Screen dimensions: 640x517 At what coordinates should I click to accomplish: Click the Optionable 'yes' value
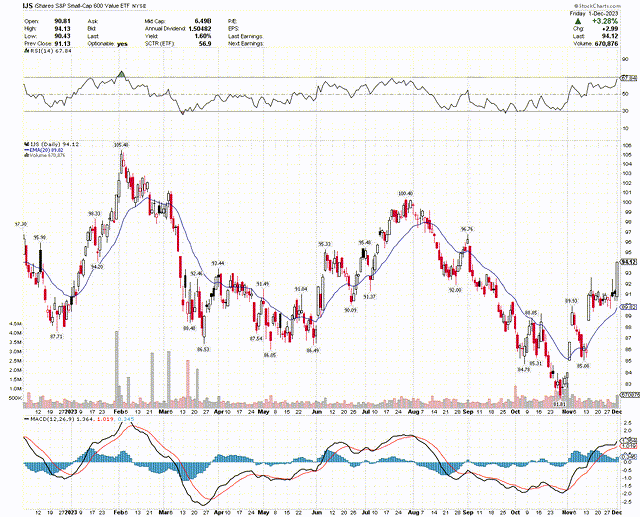[x=122, y=44]
